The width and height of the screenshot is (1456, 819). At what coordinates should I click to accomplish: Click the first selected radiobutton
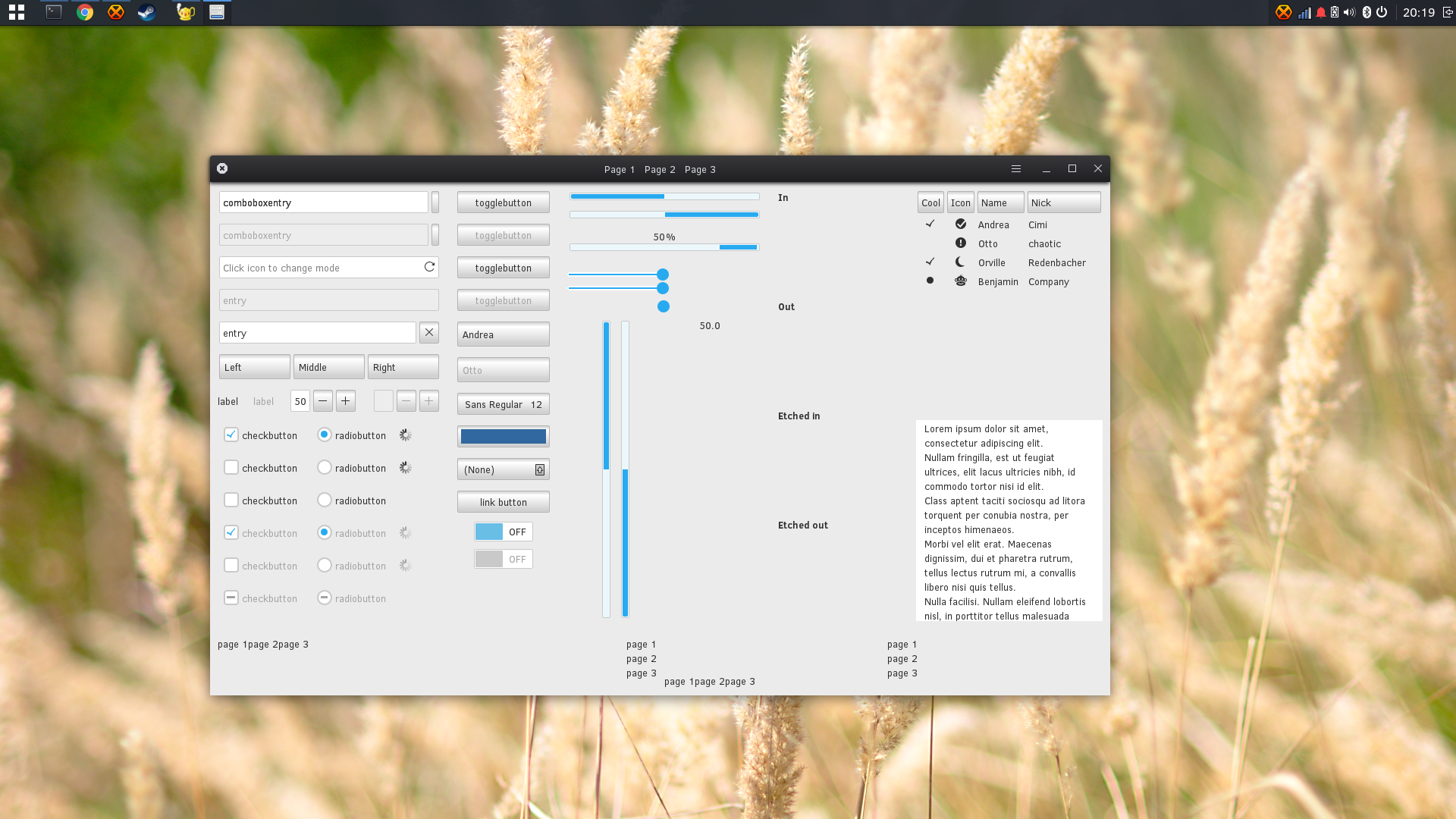(325, 435)
